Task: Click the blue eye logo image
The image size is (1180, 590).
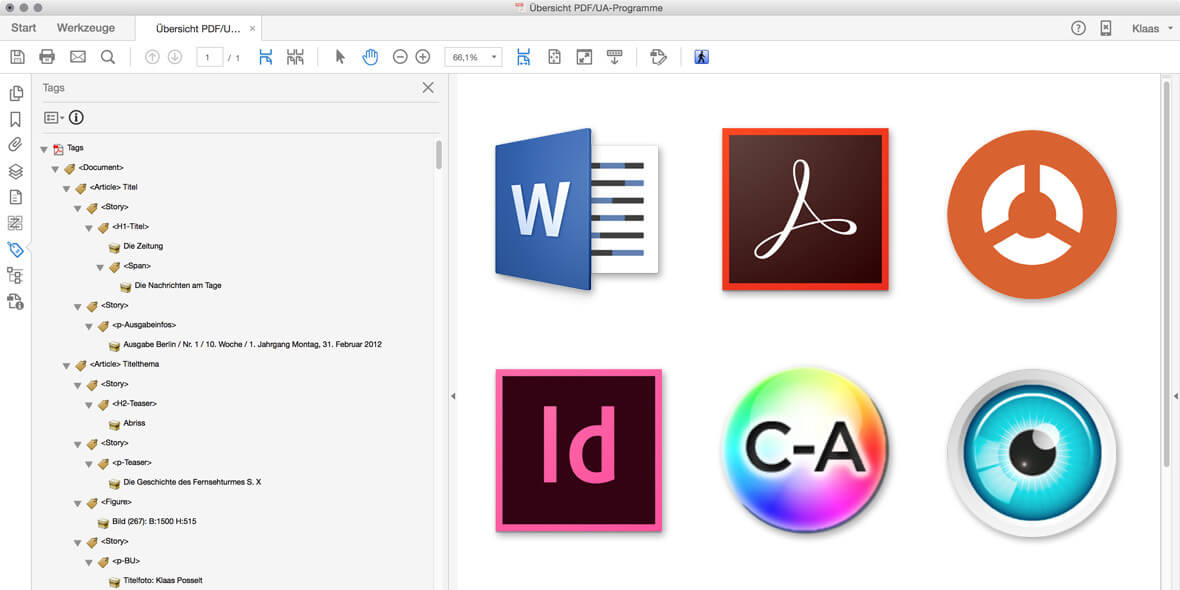Action: (x=1032, y=452)
